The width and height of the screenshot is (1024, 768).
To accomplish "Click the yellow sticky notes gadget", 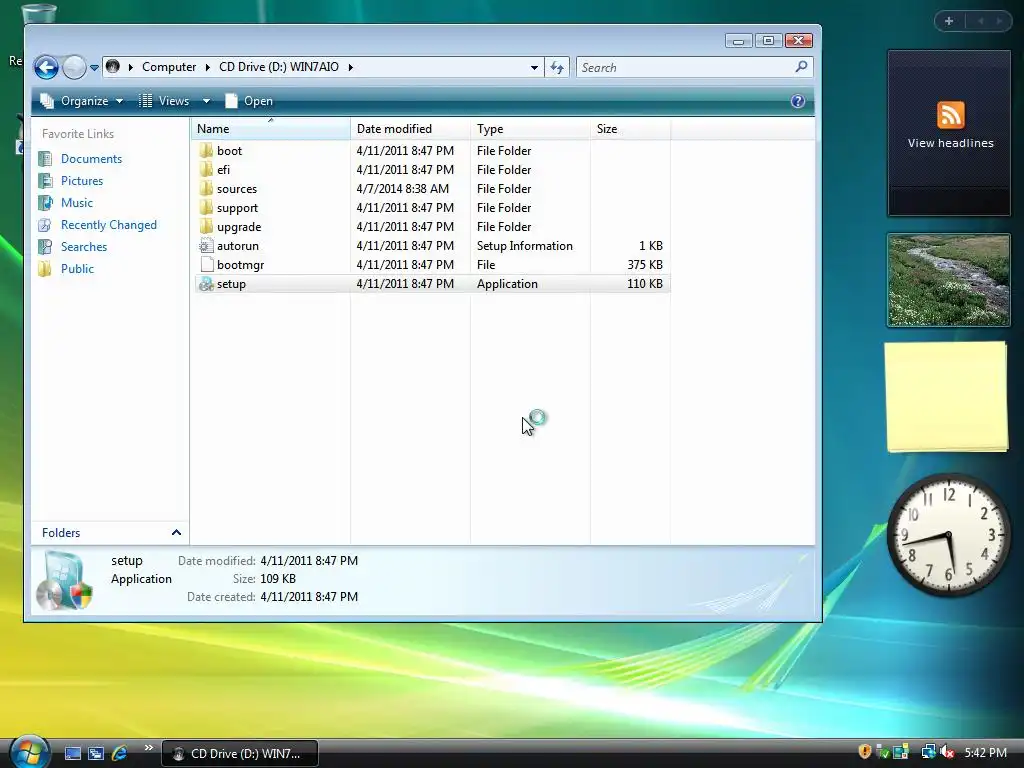I will pos(946,396).
